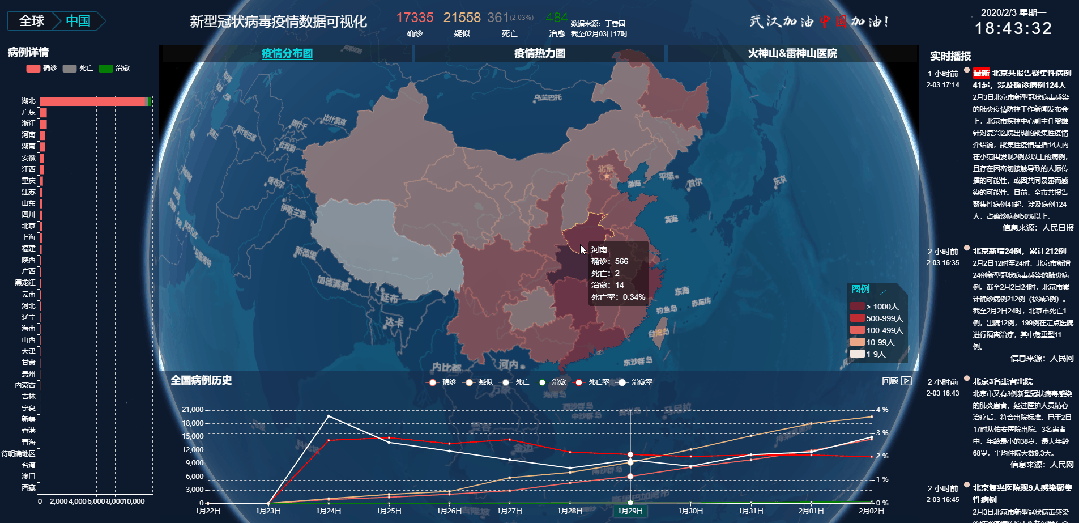Screen dimensions: 1079x523
Task: Switch to the 中国 China view
Action: [78, 21]
